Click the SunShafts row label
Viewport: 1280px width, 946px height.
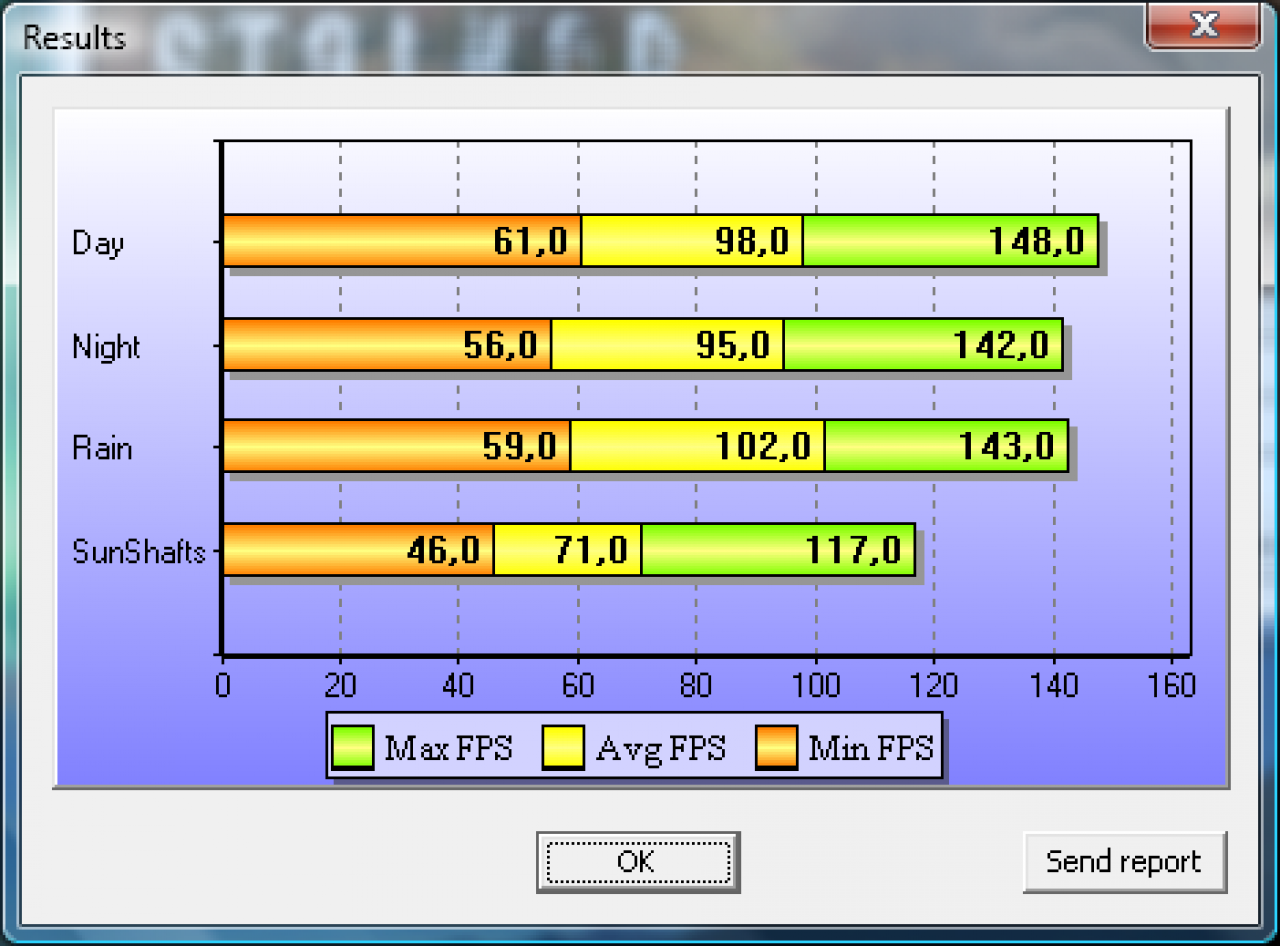(139, 551)
